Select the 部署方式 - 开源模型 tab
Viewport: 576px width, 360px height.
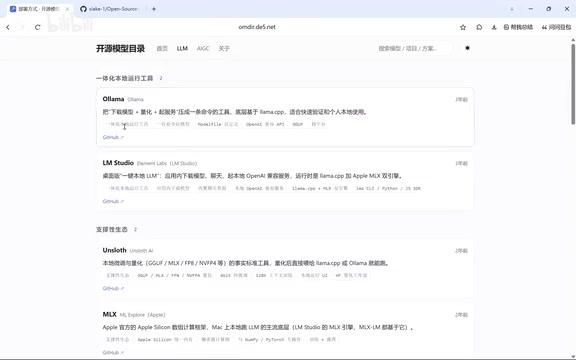pyautogui.click(x=38, y=9)
